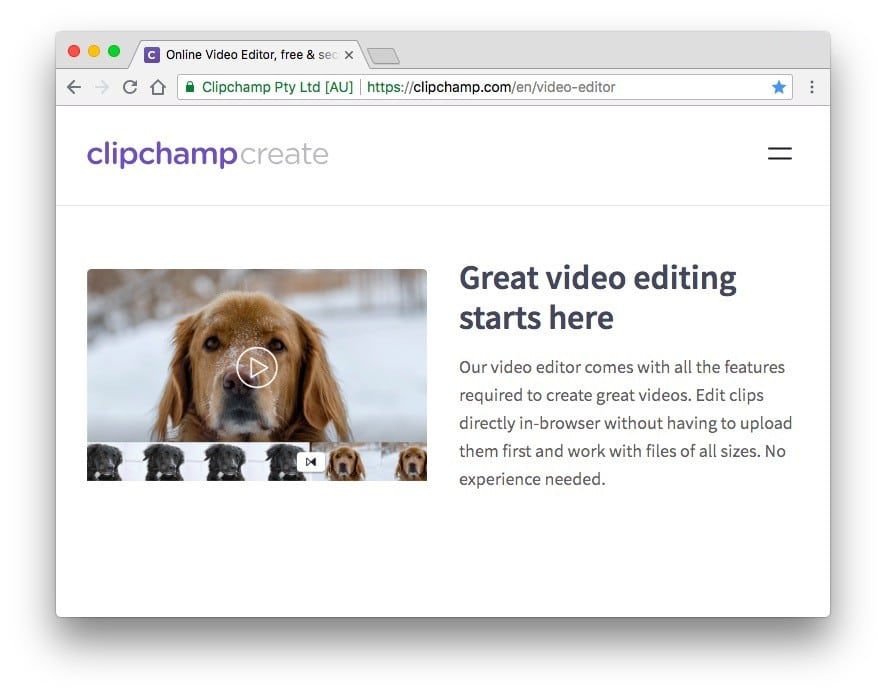Open the browser home page icon
886x697 pixels.
point(157,87)
